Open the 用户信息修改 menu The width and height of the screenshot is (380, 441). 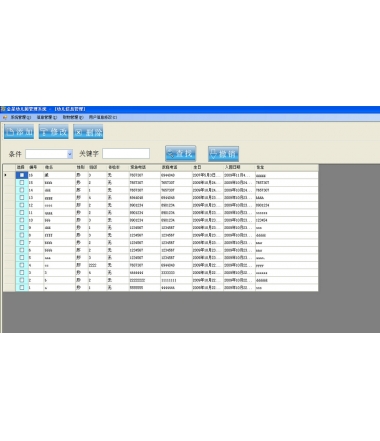103,117
